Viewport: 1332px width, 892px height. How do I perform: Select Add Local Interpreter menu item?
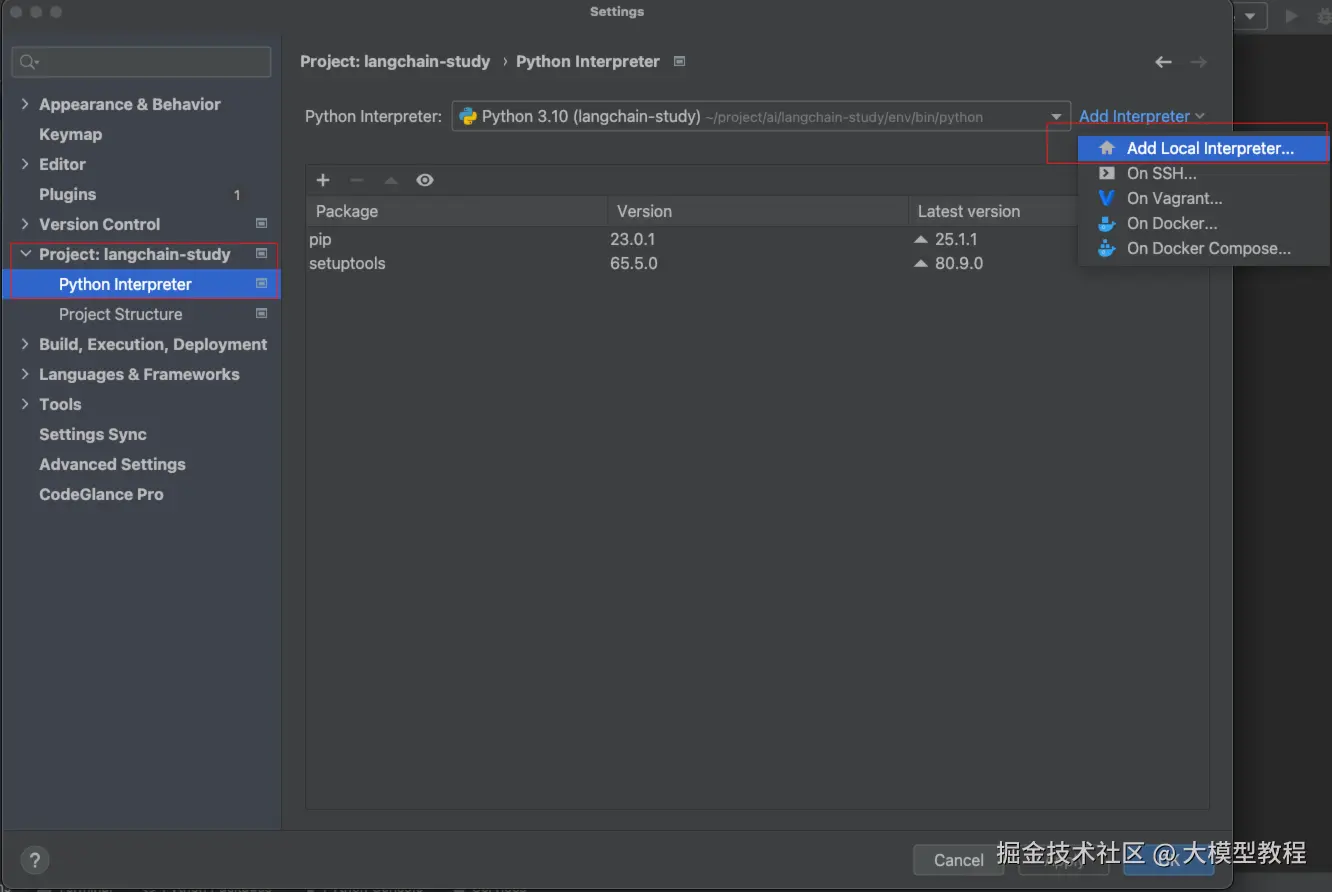(1203, 148)
